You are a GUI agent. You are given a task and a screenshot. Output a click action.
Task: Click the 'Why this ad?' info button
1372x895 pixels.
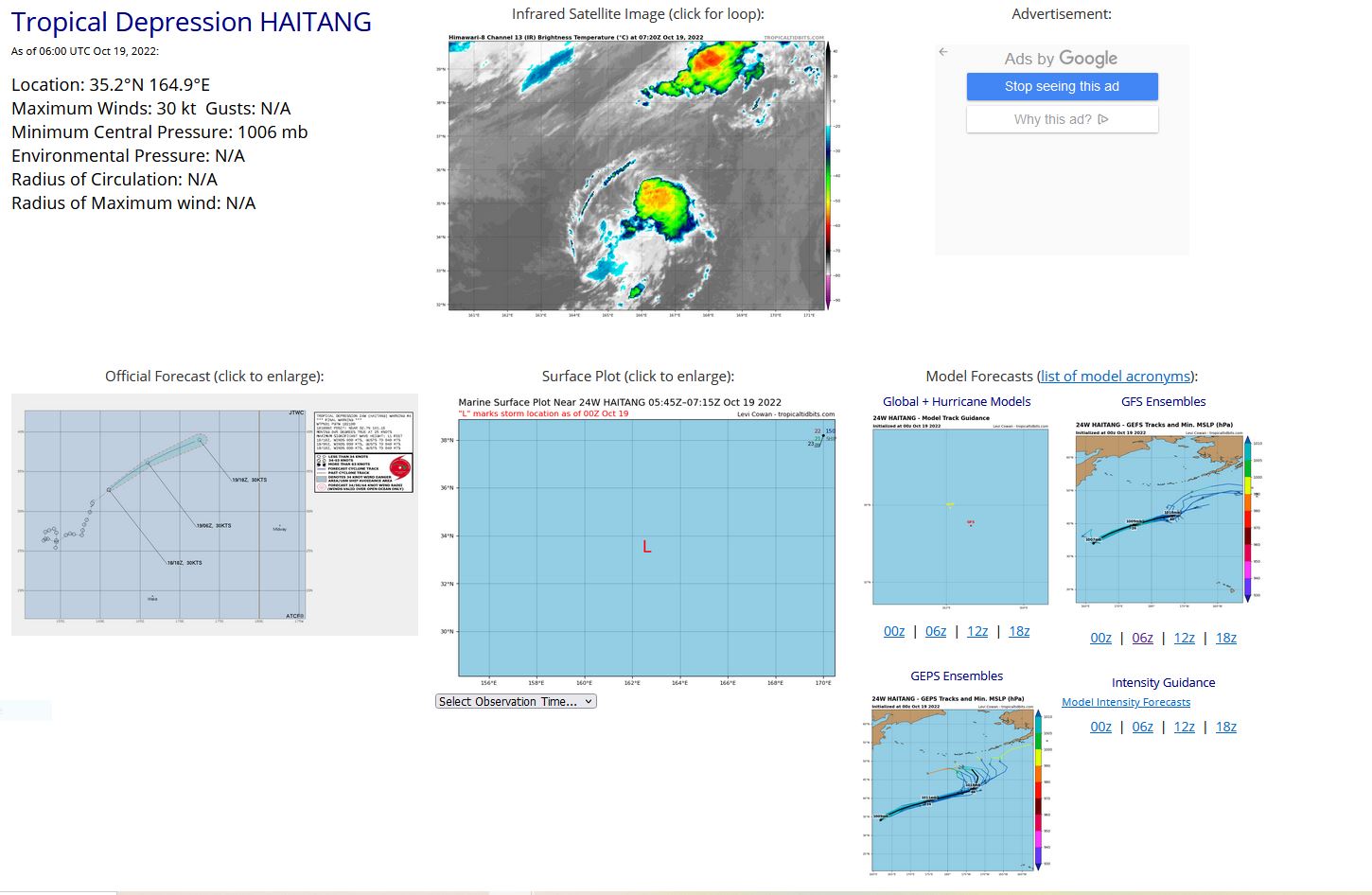click(x=1062, y=119)
